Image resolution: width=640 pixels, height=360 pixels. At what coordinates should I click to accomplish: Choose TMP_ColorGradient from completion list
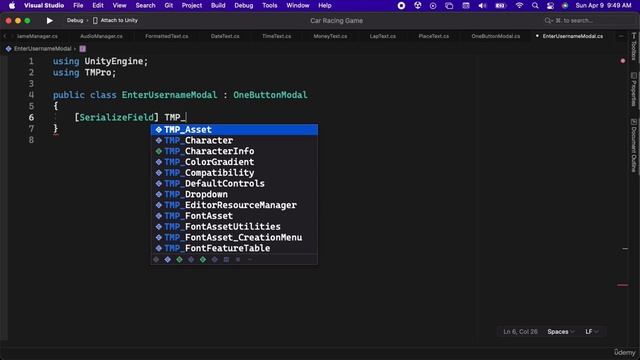pos(234,162)
